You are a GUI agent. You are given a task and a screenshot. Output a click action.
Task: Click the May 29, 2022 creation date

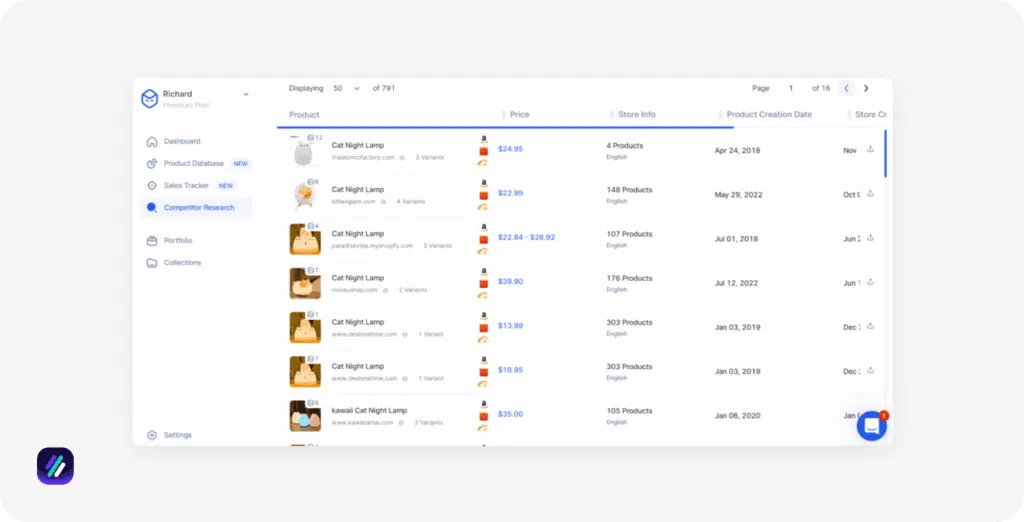739,195
